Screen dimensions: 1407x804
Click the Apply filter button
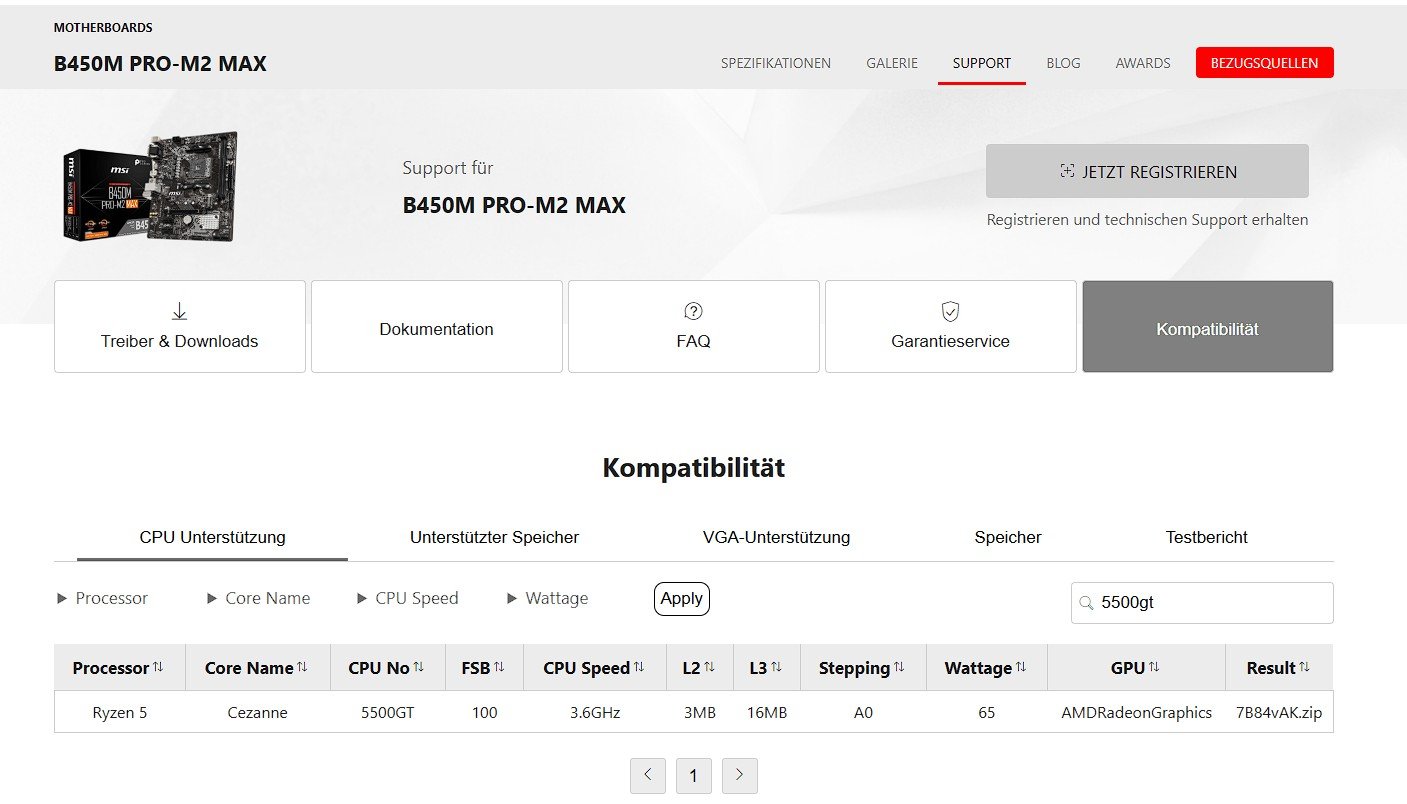click(x=682, y=598)
